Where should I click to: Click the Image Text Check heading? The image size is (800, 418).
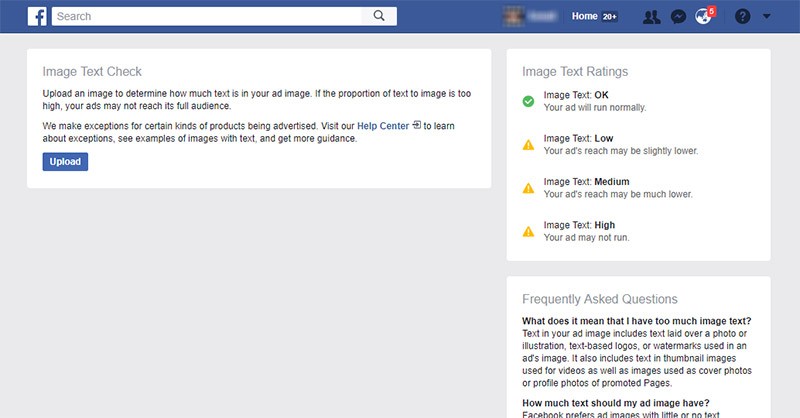pyautogui.click(x=92, y=71)
